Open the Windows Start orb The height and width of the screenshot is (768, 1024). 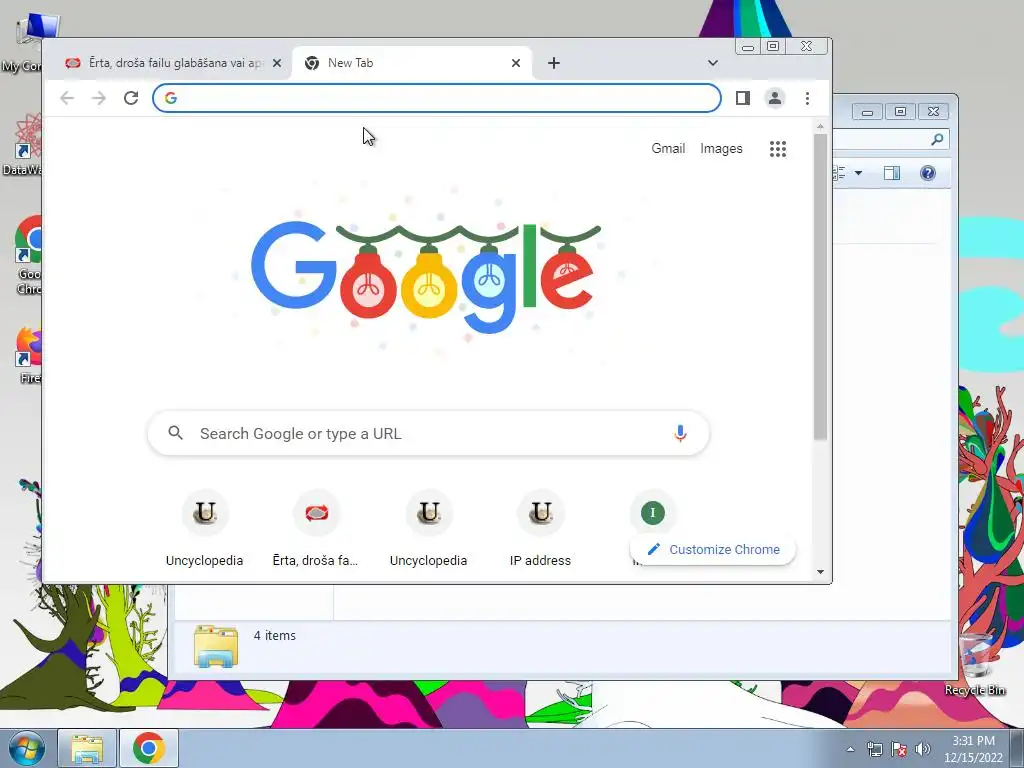[26, 748]
